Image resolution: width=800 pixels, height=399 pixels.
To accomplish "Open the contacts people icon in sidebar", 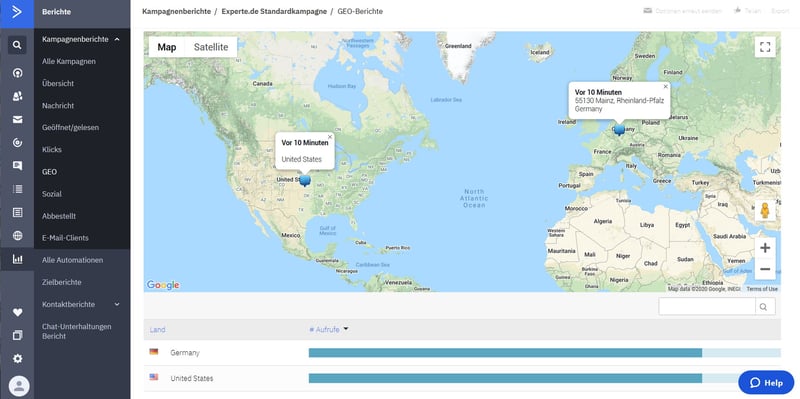I will [17, 96].
